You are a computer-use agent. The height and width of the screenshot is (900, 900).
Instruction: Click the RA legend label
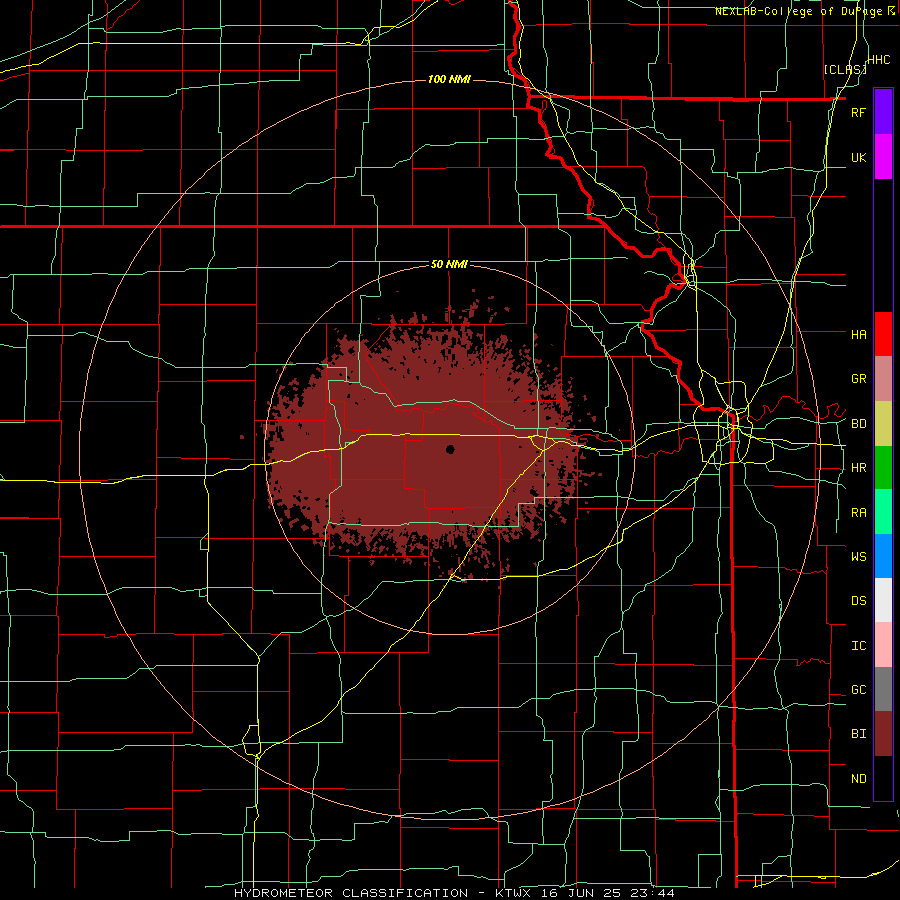coord(858,513)
